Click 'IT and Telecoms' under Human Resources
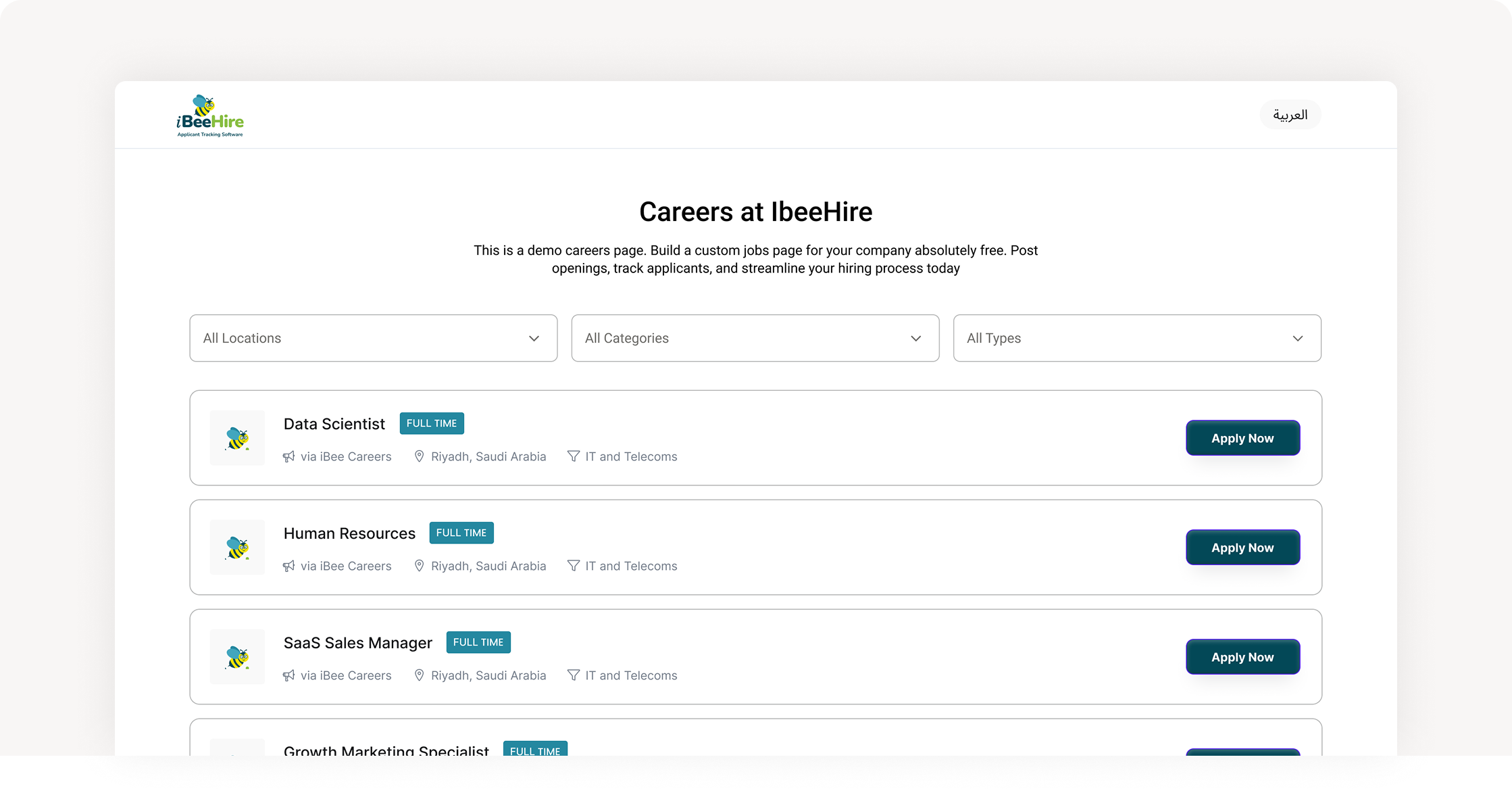 [631, 566]
